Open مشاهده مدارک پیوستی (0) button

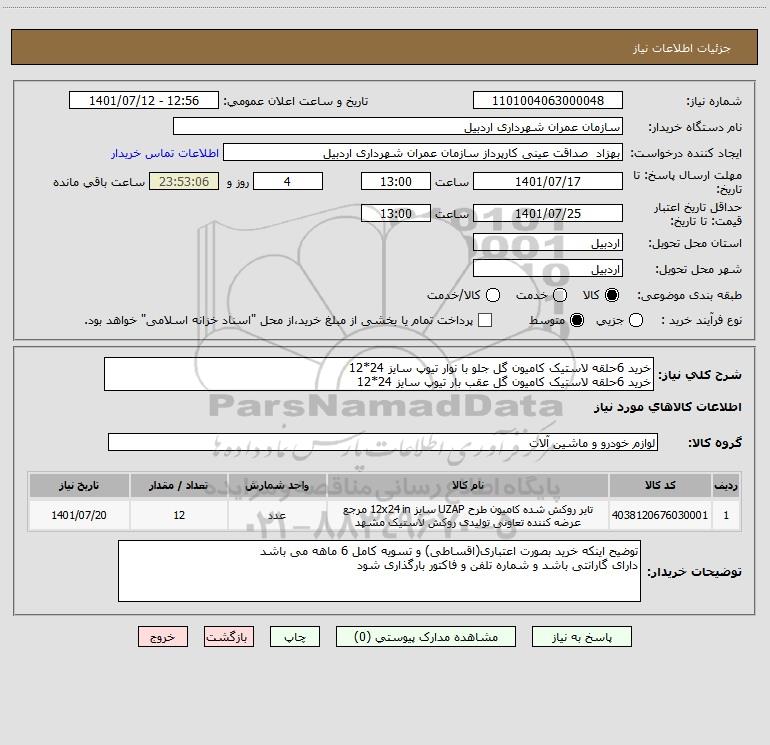(426, 637)
